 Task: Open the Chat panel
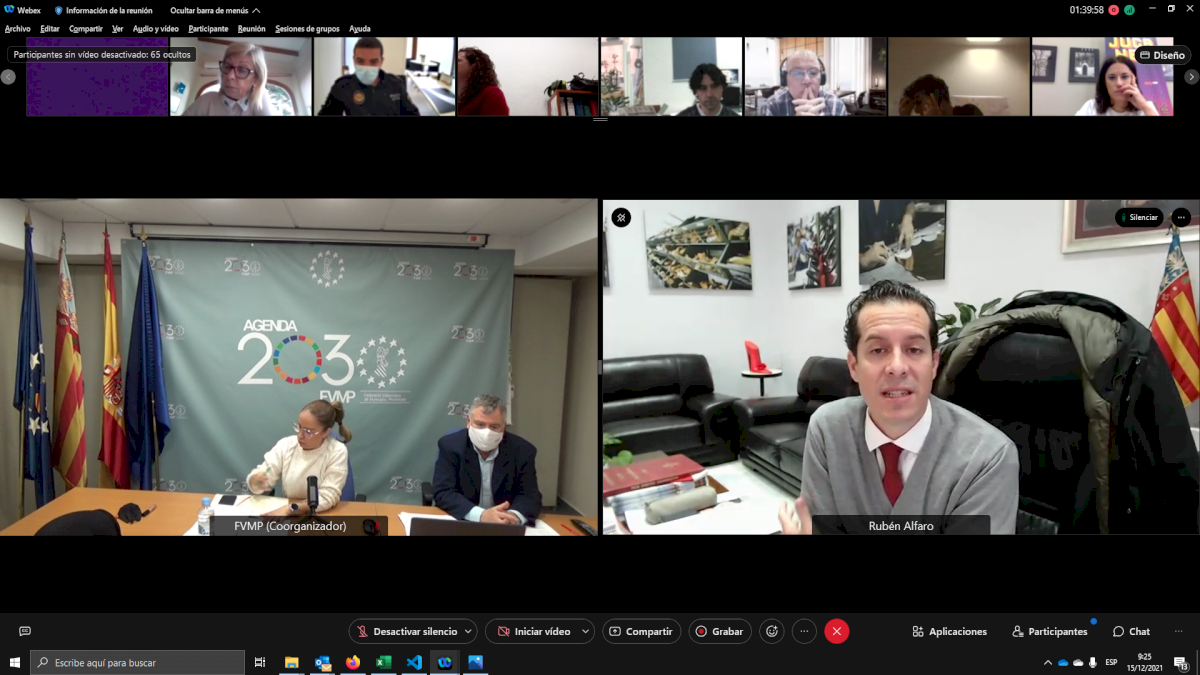tap(1131, 631)
